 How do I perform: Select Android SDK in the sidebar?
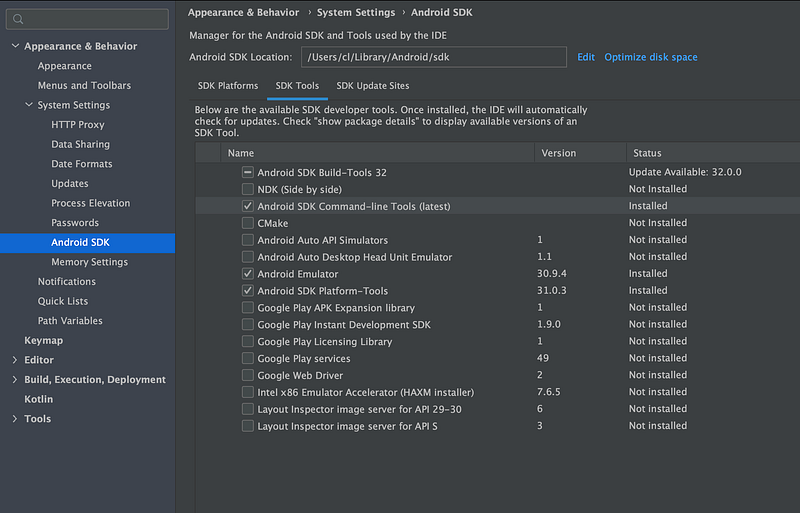[x=87, y=242]
